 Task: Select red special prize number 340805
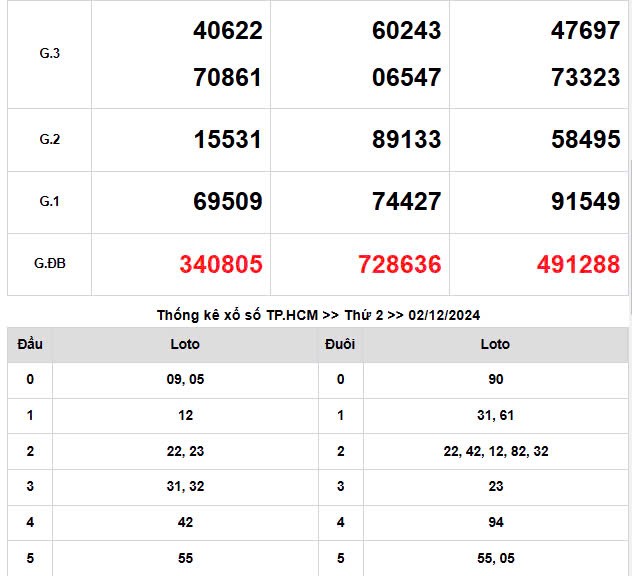tap(221, 264)
